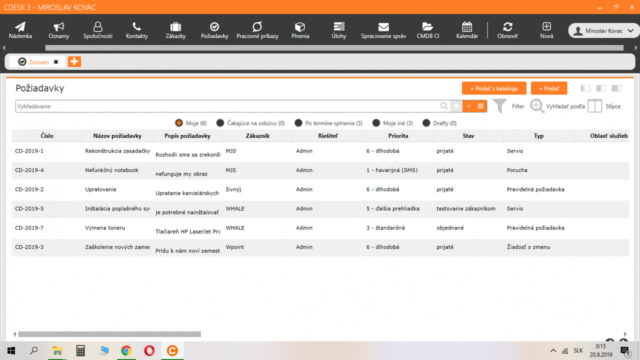Open the Kontakty phone icon
This screenshot has width=640, height=360.
(x=137, y=30)
